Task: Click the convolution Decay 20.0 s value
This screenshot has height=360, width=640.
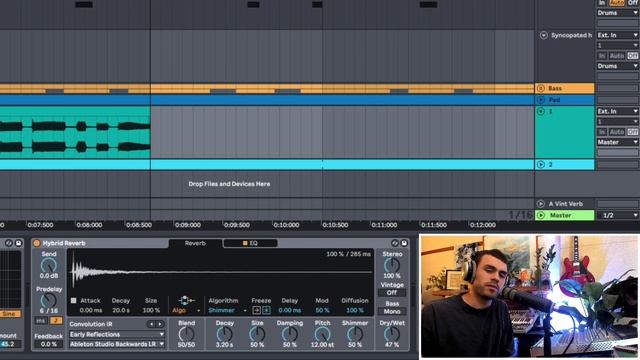Action: 121,310
